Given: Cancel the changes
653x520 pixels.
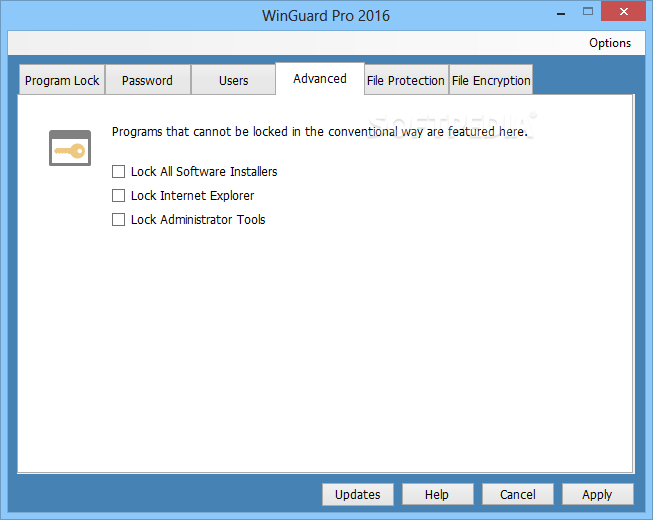Looking at the screenshot, I should click(x=518, y=494).
